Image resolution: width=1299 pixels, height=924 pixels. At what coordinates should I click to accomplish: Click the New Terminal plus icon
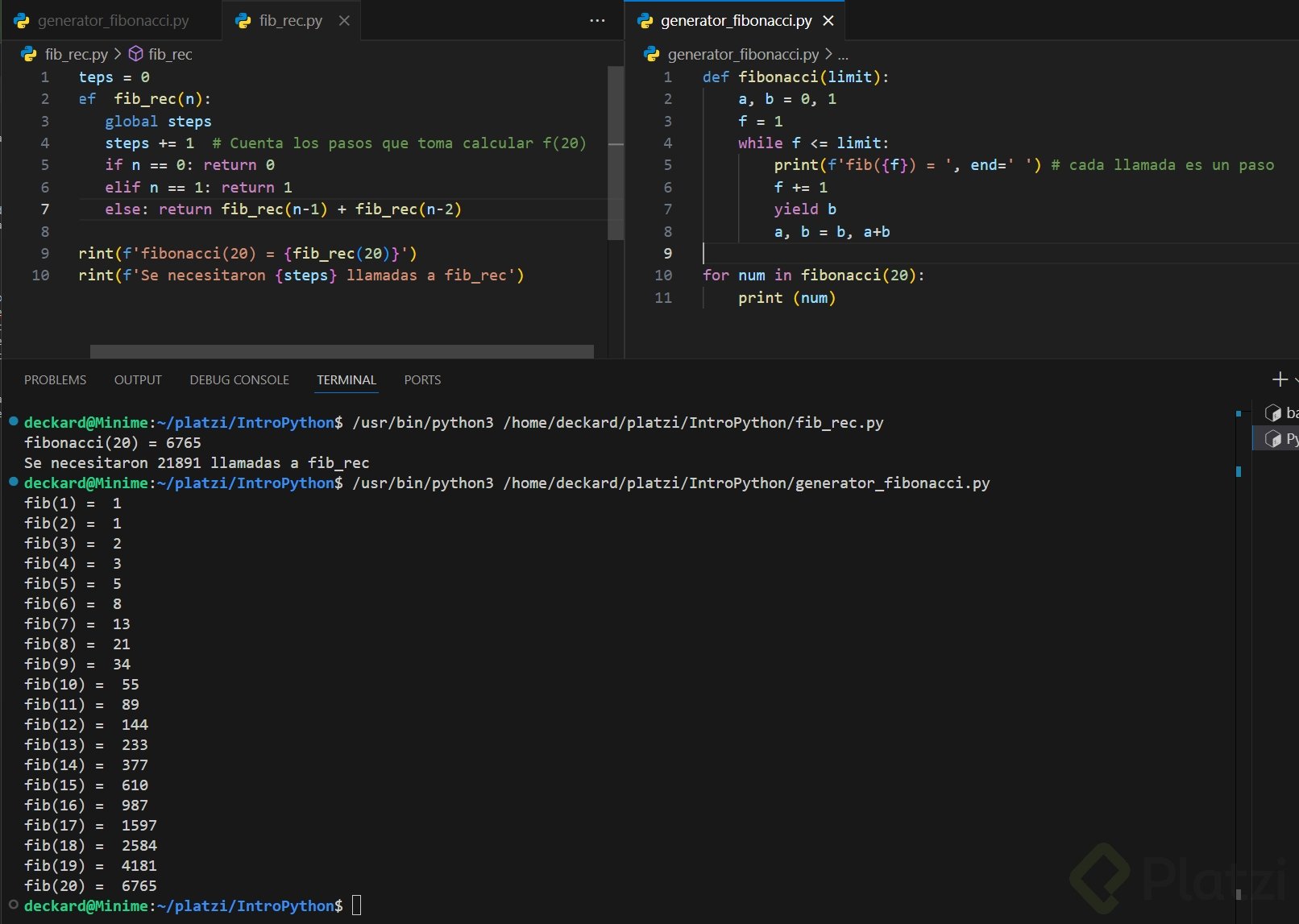[x=1279, y=379]
